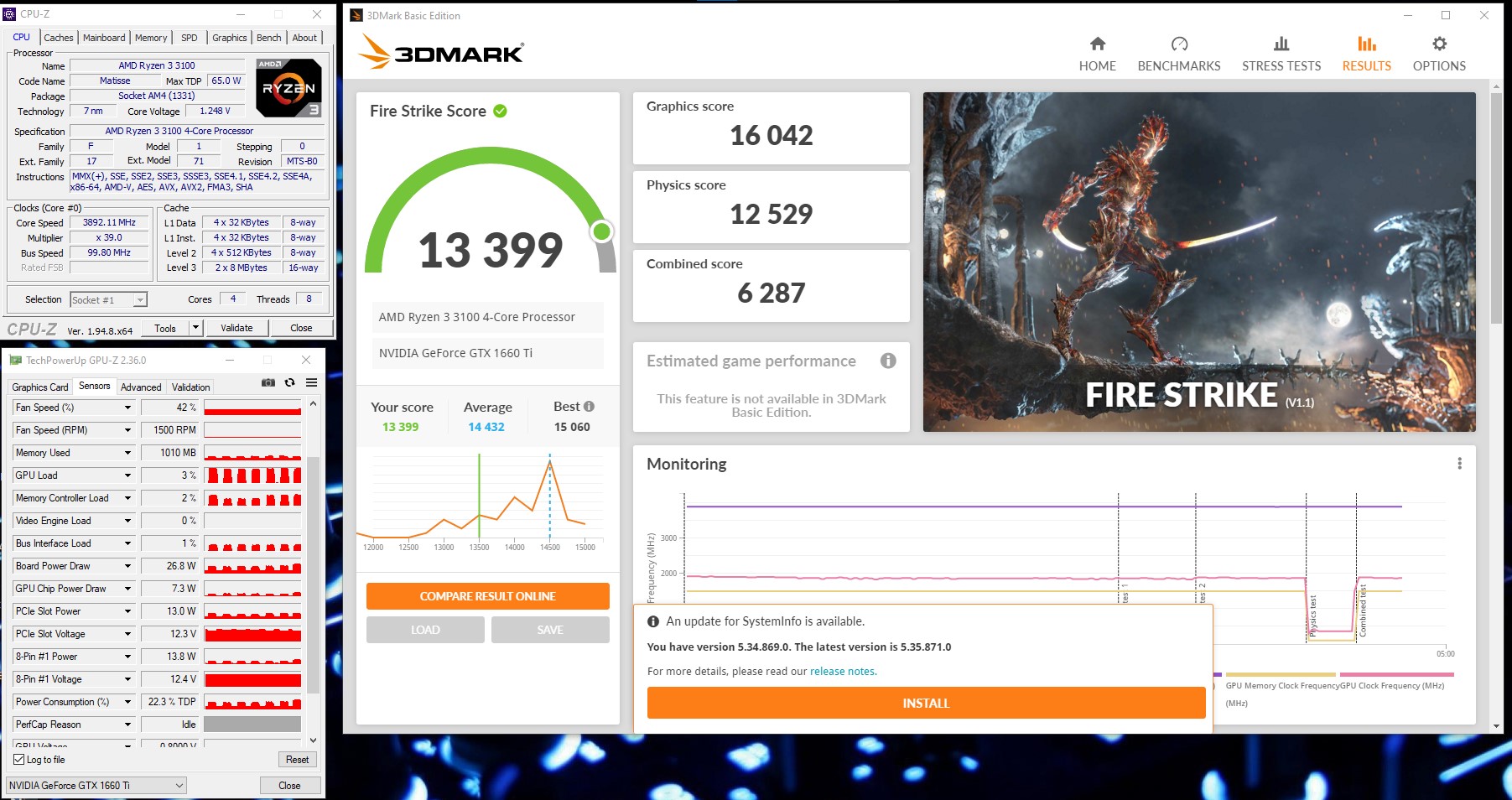Screen dimensions: 1512x800
Task: Click LOAD button in 3DMark
Action: point(425,630)
